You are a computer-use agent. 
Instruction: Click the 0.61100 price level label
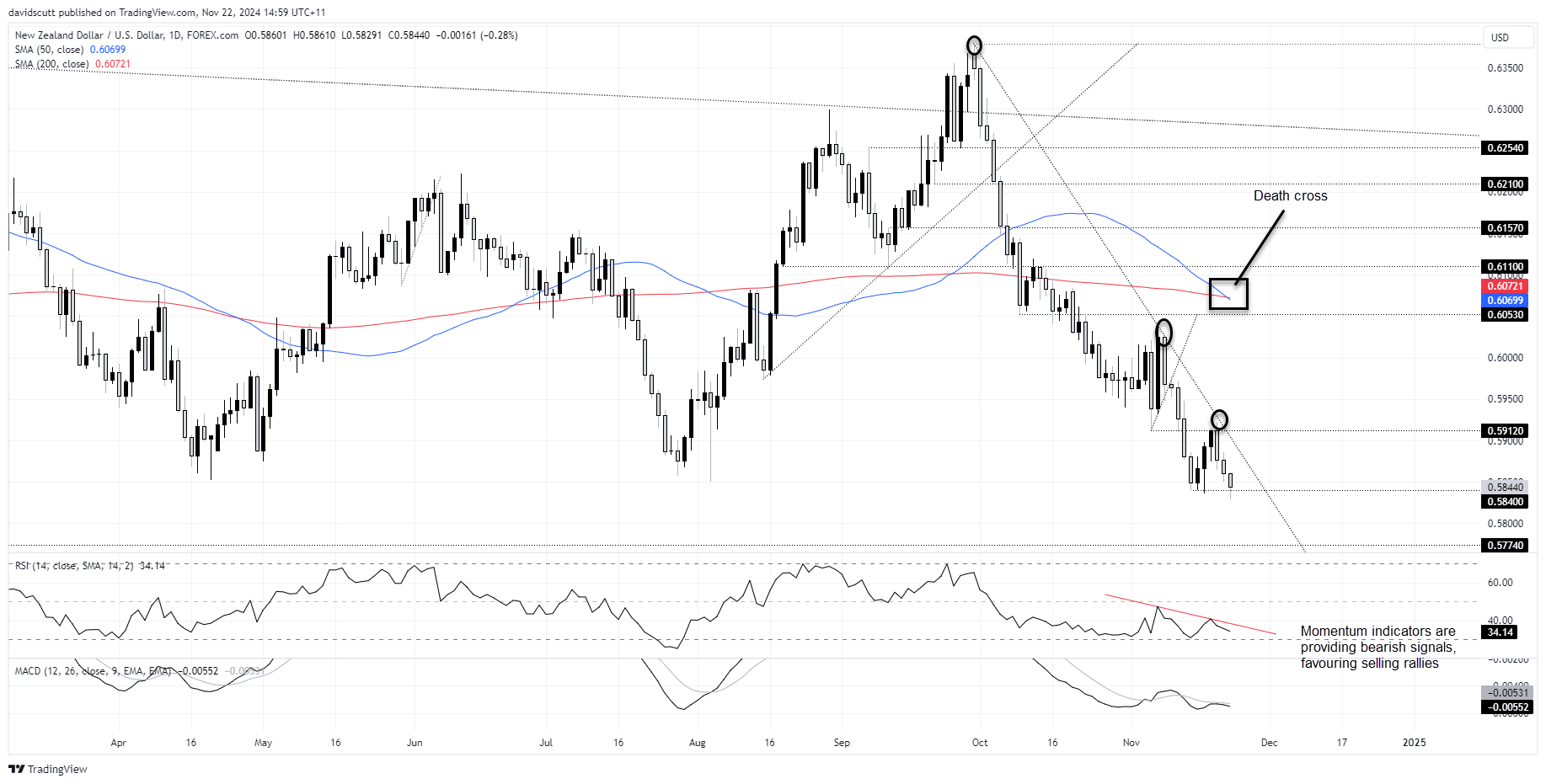1504,267
